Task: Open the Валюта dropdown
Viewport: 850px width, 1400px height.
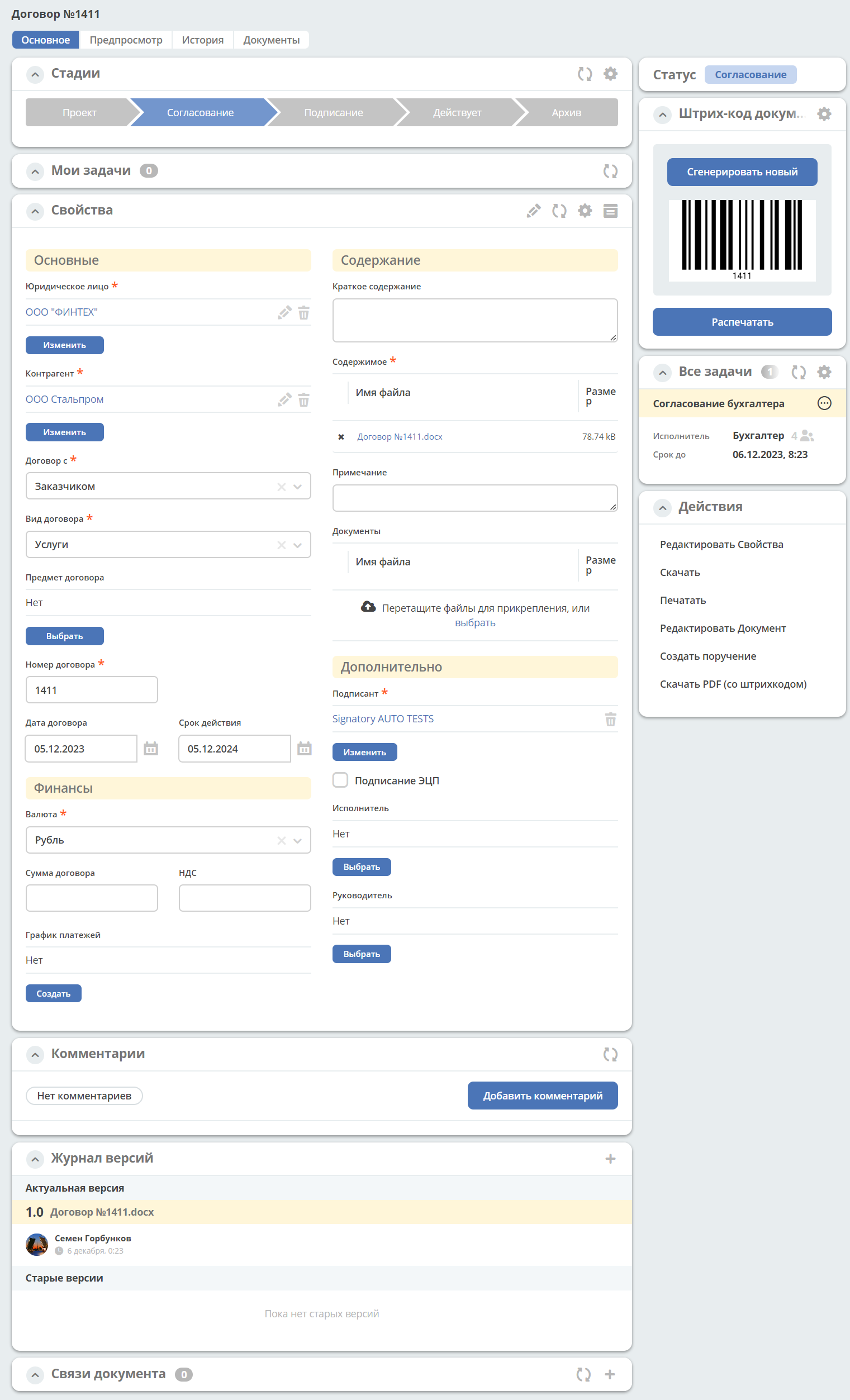Action: tap(297, 841)
